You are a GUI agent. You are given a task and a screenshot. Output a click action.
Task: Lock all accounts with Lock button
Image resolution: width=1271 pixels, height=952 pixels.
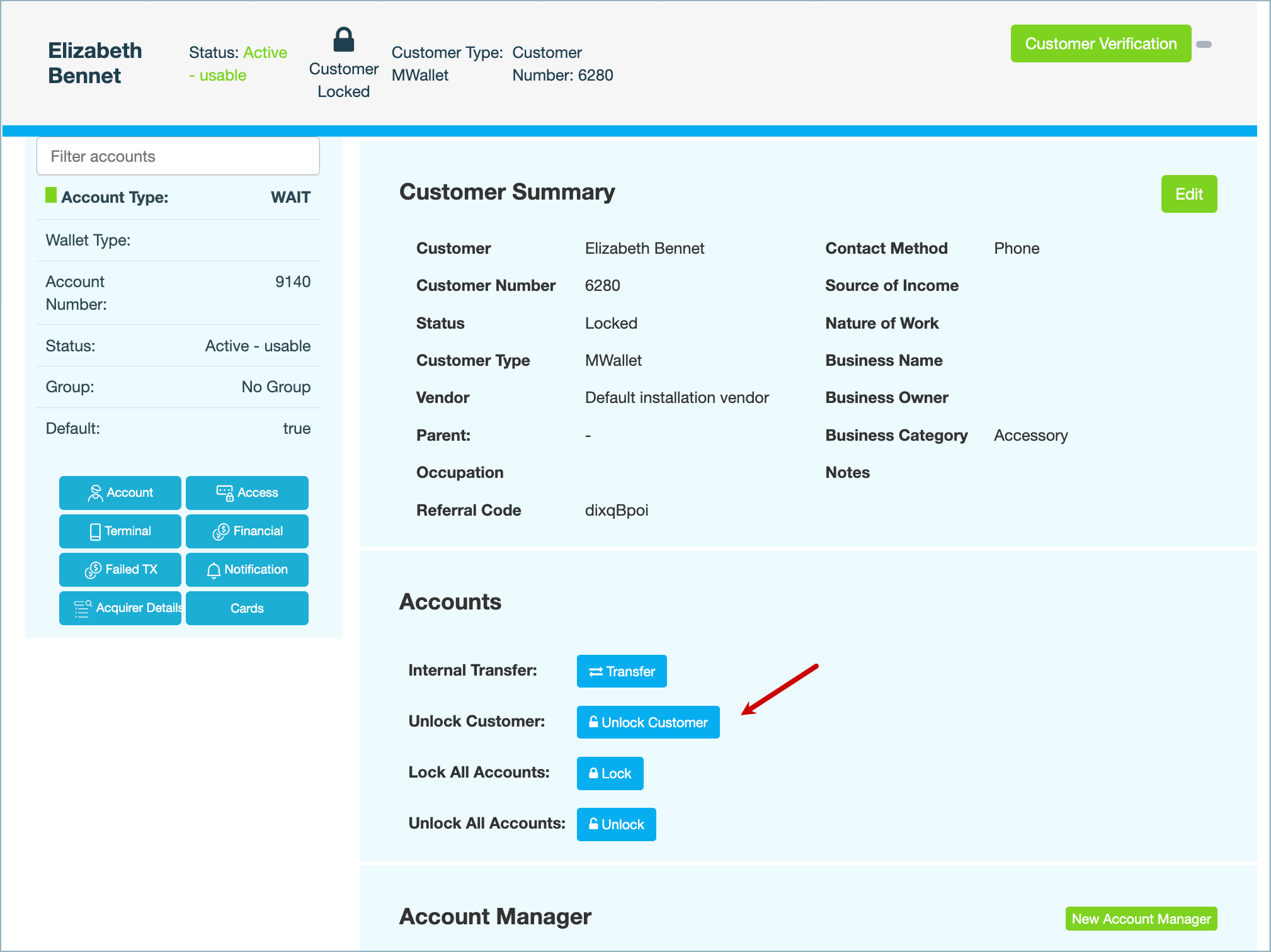click(609, 773)
